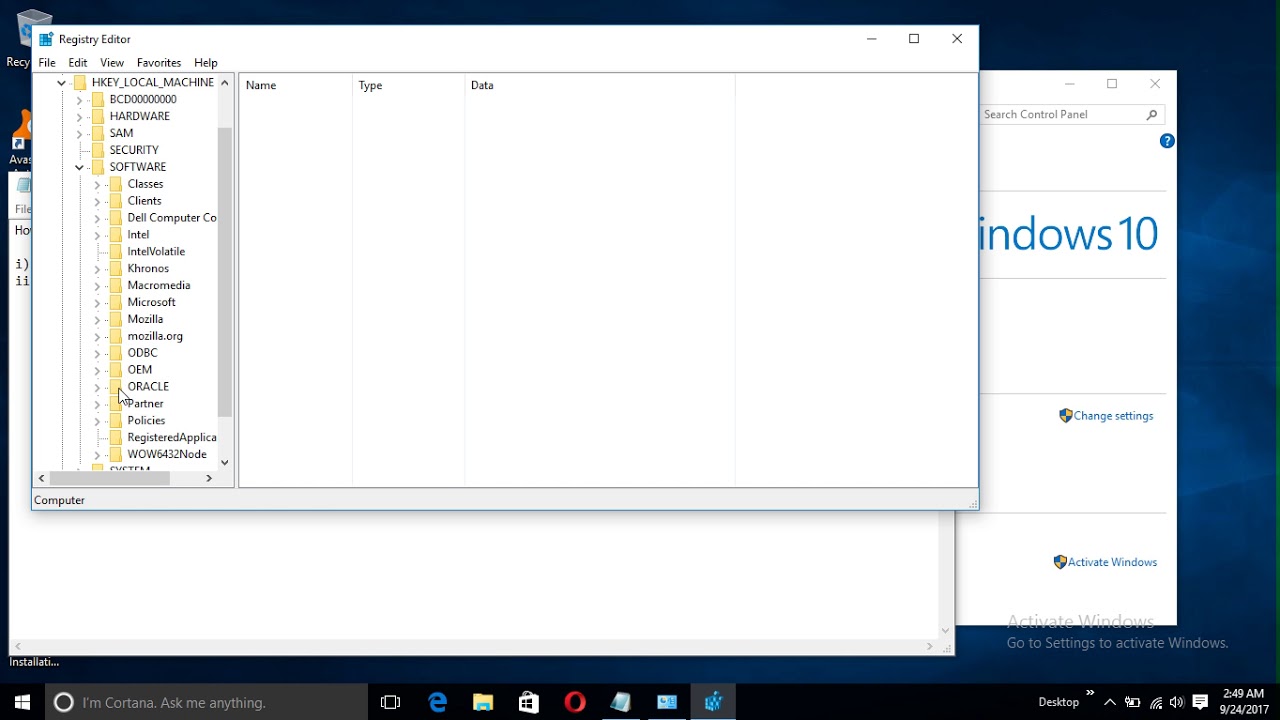Expand the HARDWARE key
This screenshot has height=720, width=1280.
pyautogui.click(x=79, y=117)
